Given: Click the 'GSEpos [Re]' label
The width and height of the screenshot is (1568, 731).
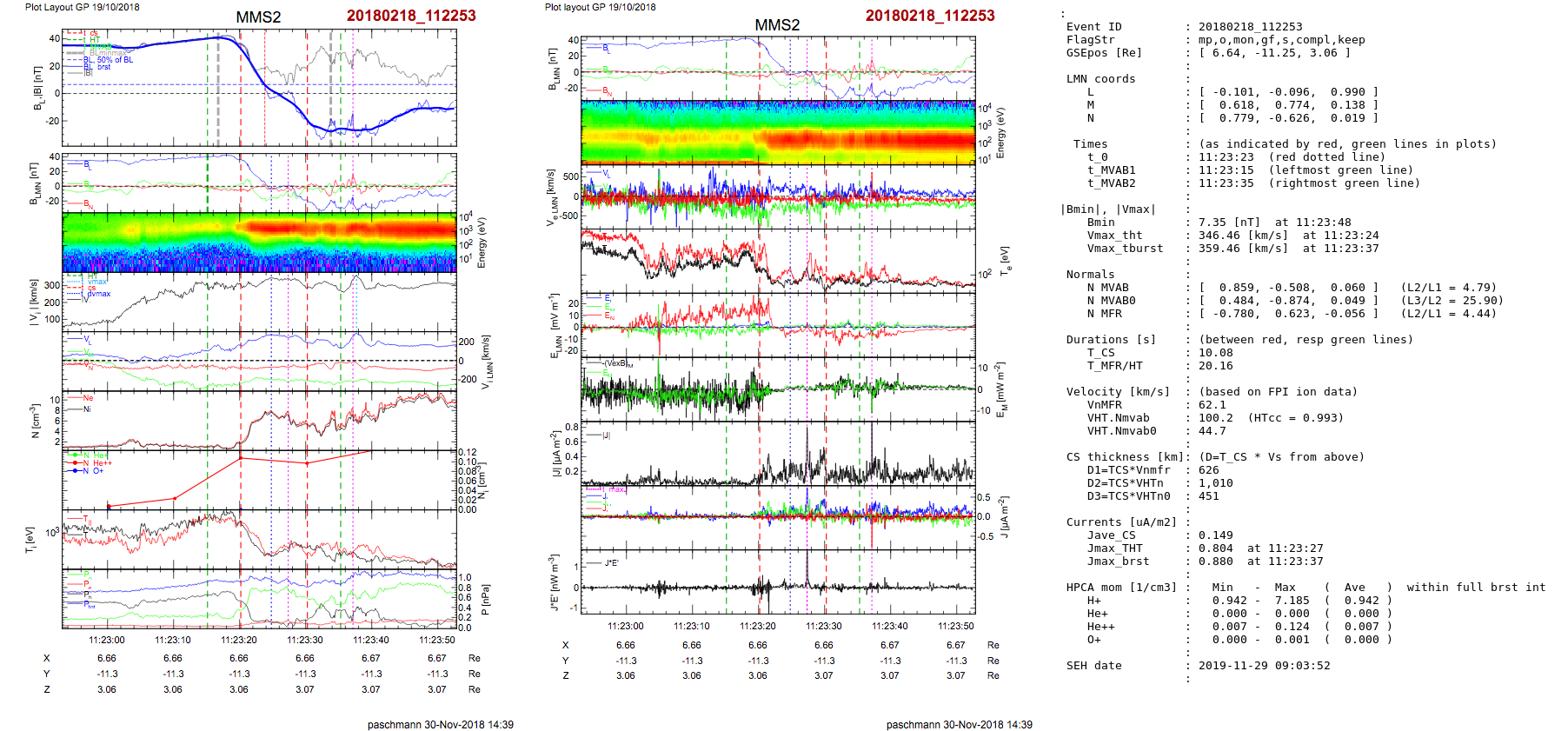Looking at the screenshot, I should pyautogui.click(x=1104, y=53).
